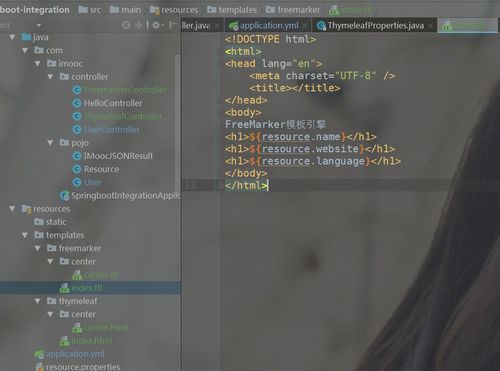Viewport: 500px width, 371px height.
Task: Click the templates breadcrumb folder
Action: click(x=232, y=10)
